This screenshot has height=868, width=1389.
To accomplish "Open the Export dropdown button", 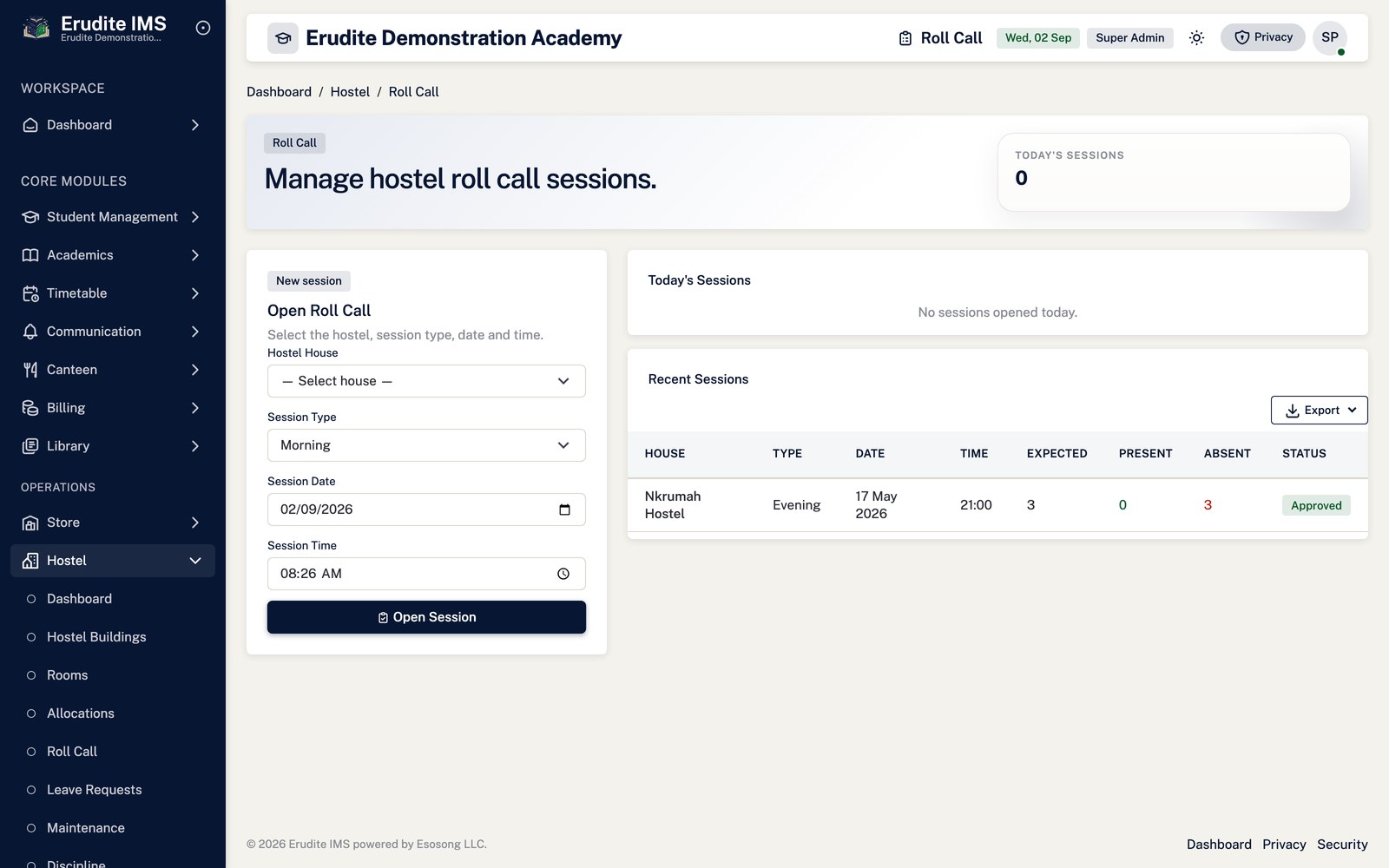I will pos(1320,411).
